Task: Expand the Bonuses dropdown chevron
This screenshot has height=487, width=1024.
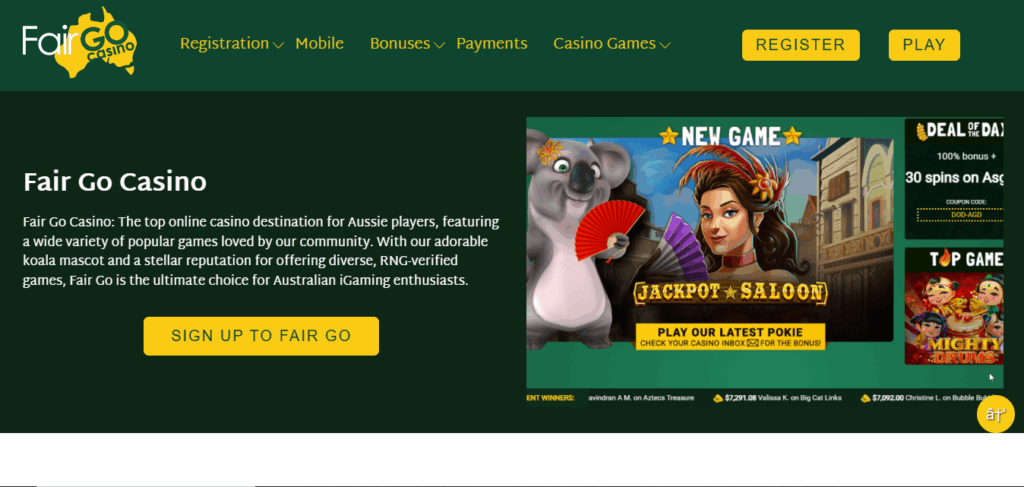Action: (x=440, y=45)
